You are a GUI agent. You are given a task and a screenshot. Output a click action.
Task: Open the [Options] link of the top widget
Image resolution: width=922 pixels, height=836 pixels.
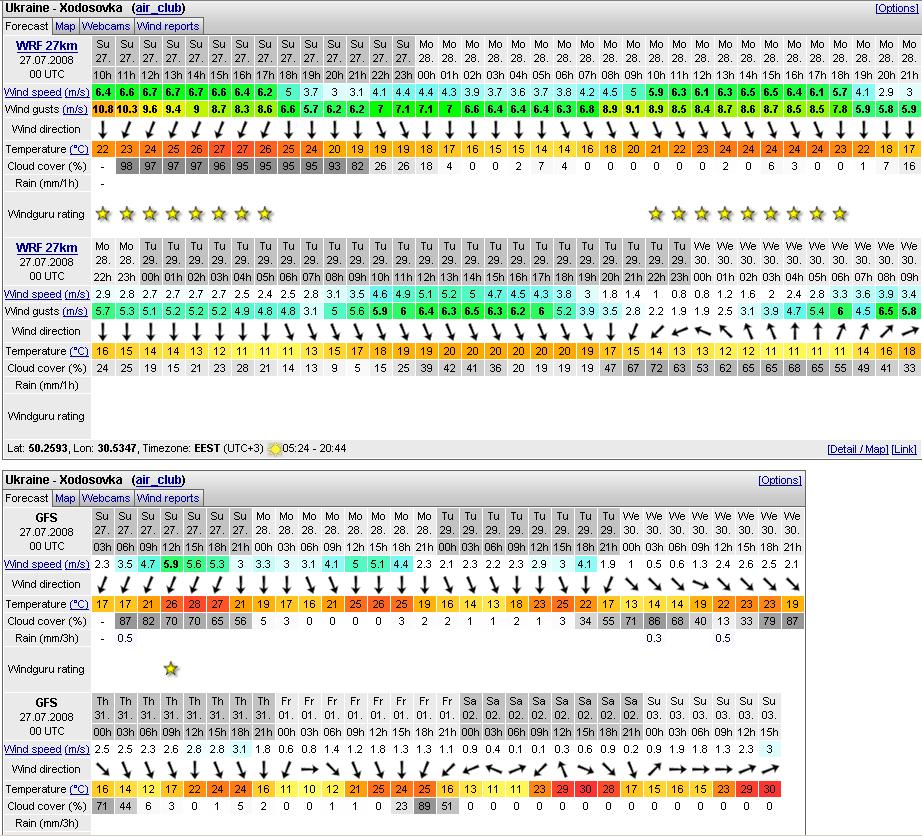896,8
